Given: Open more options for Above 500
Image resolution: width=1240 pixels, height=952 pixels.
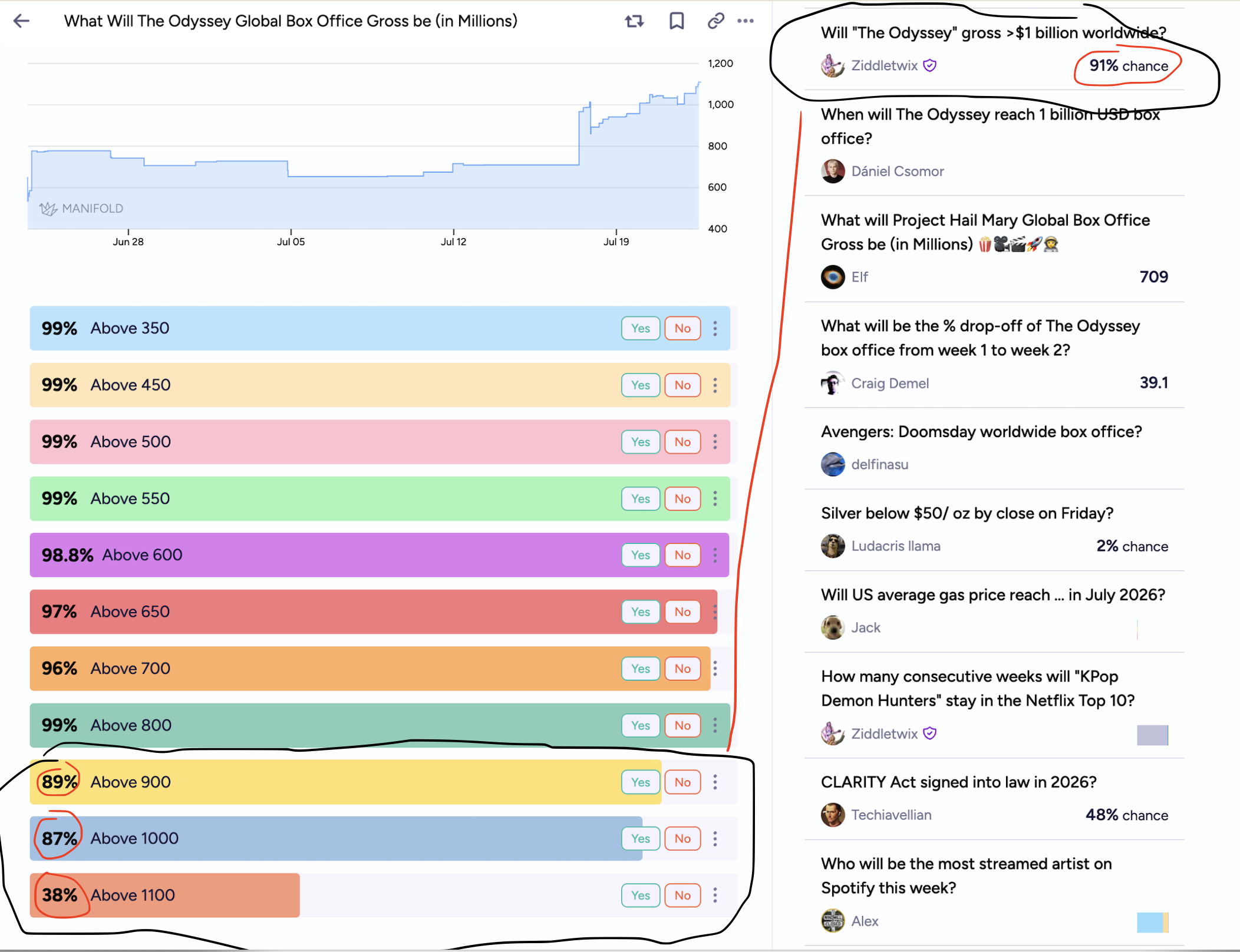Looking at the screenshot, I should [x=715, y=442].
